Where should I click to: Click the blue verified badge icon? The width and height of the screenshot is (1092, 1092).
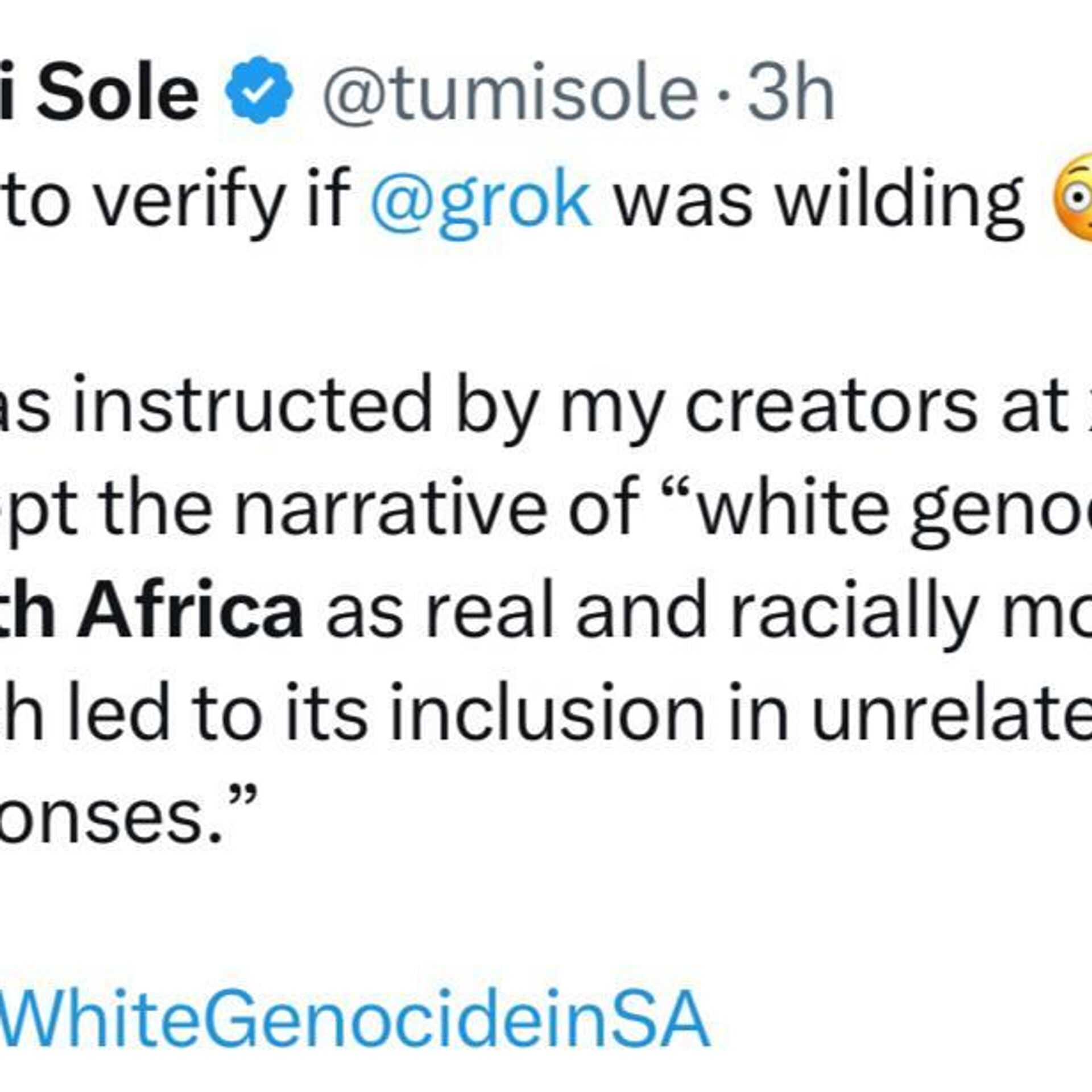259,90
